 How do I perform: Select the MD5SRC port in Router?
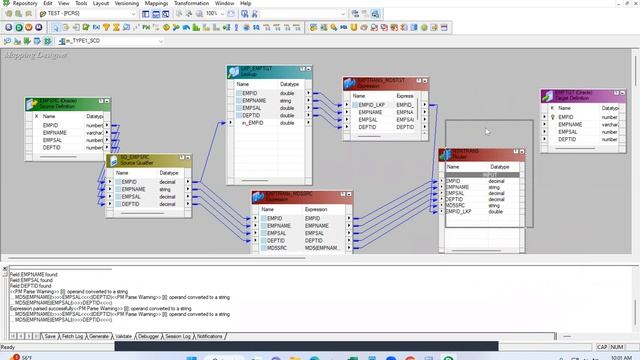pos(456,205)
